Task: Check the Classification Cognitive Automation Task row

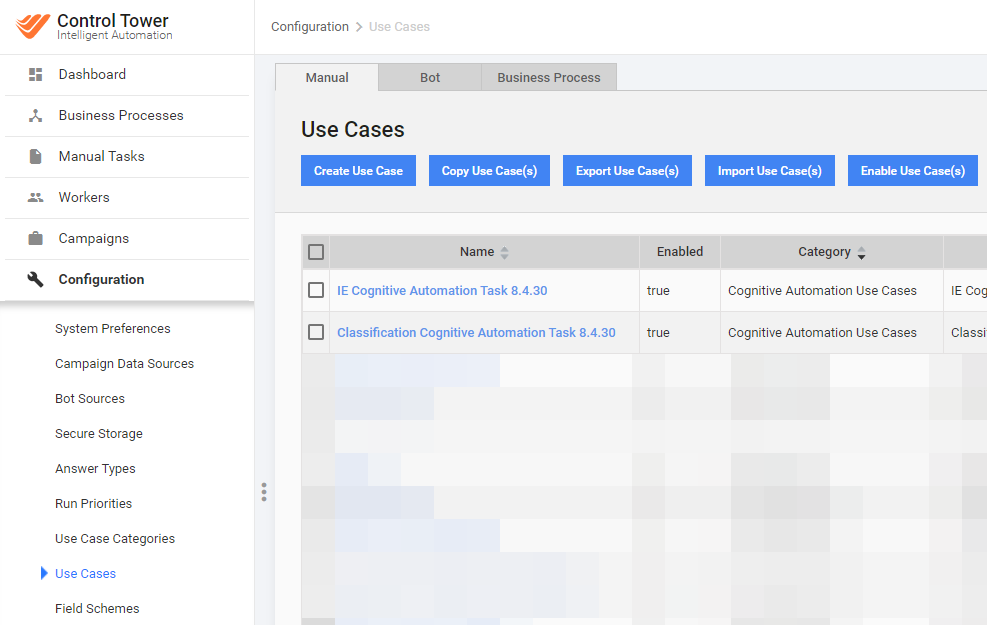Action: [x=316, y=332]
